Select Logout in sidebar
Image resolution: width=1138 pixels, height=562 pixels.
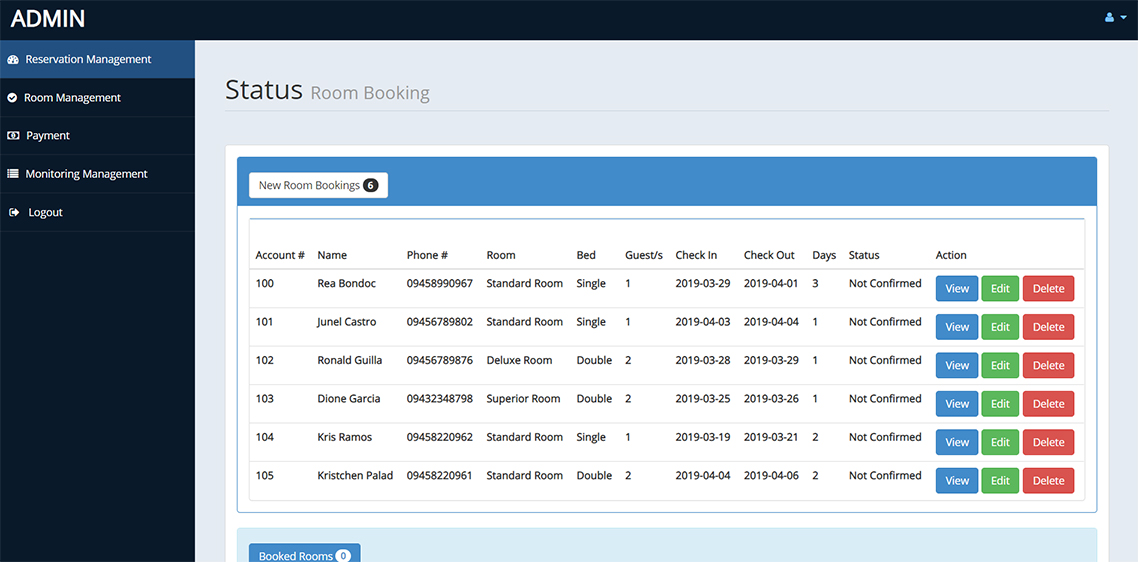point(97,213)
